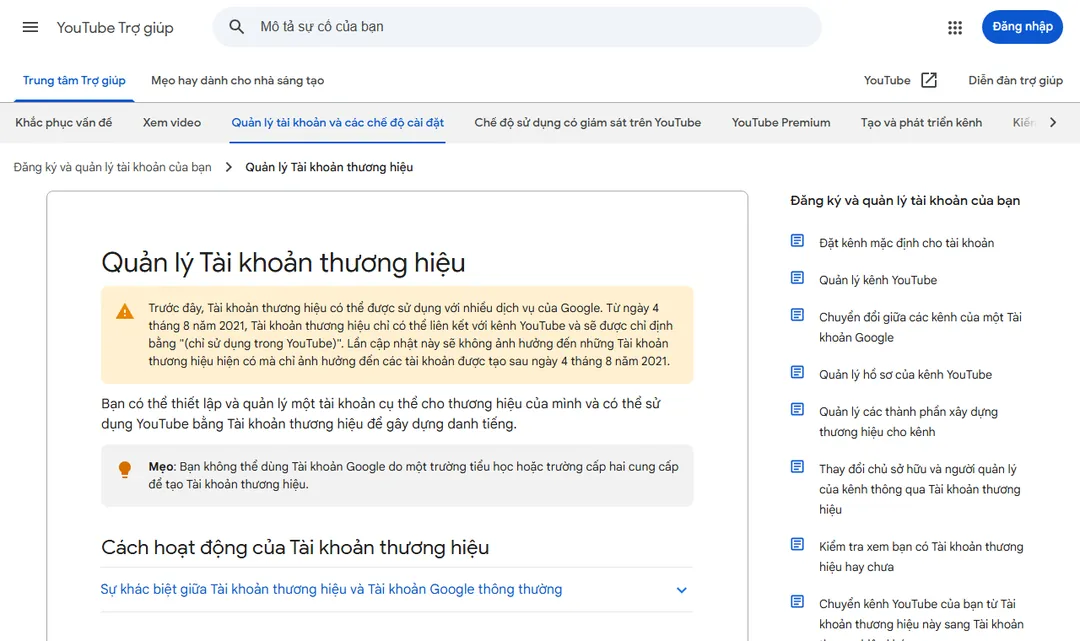Open Quản lý các thành phần xây dựng article

click(908, 421)
